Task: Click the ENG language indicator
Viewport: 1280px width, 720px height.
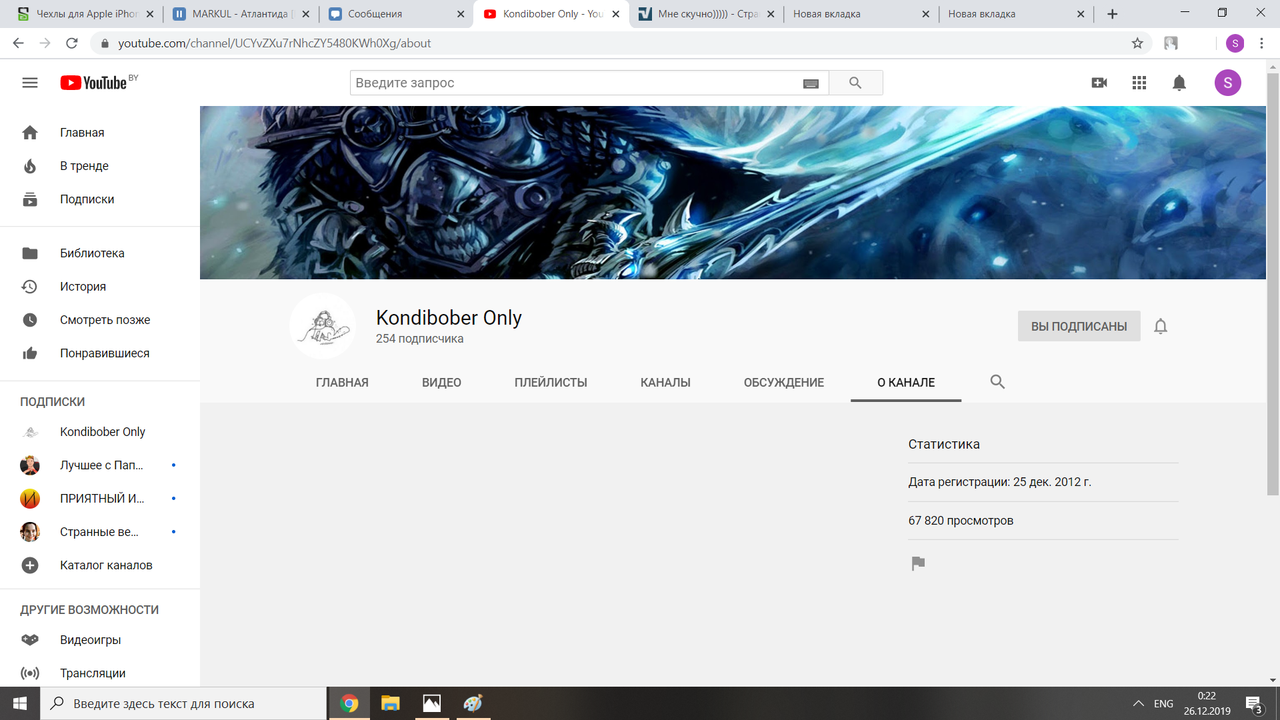Action: click(1163, 704)
